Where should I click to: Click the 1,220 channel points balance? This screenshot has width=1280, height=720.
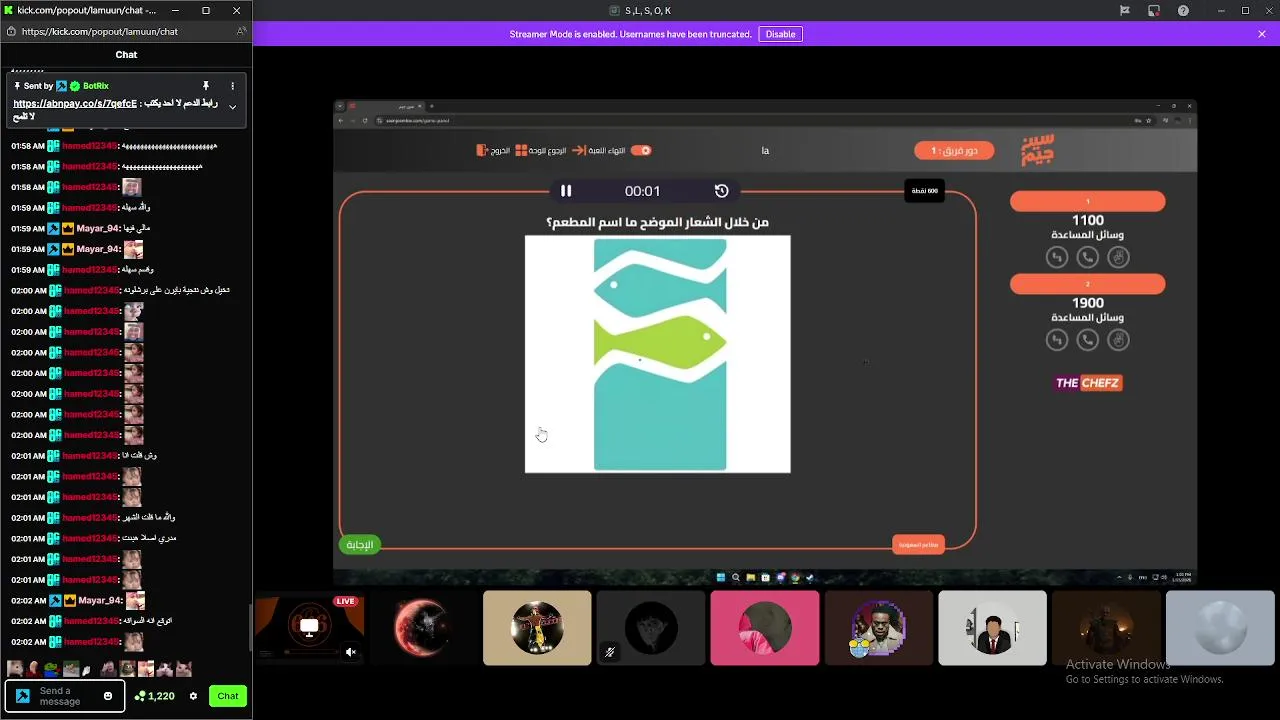click(x=155, y=696)
